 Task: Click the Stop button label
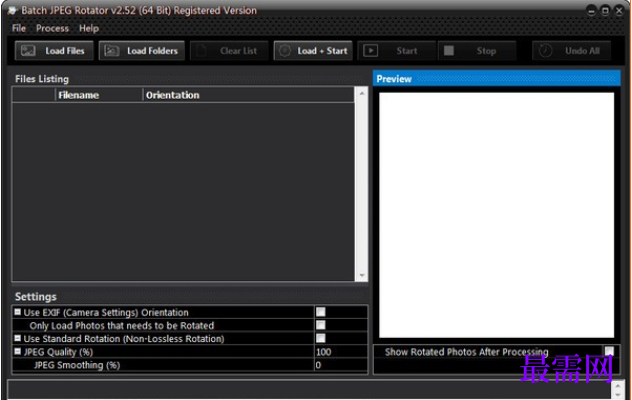pos(486,51)
